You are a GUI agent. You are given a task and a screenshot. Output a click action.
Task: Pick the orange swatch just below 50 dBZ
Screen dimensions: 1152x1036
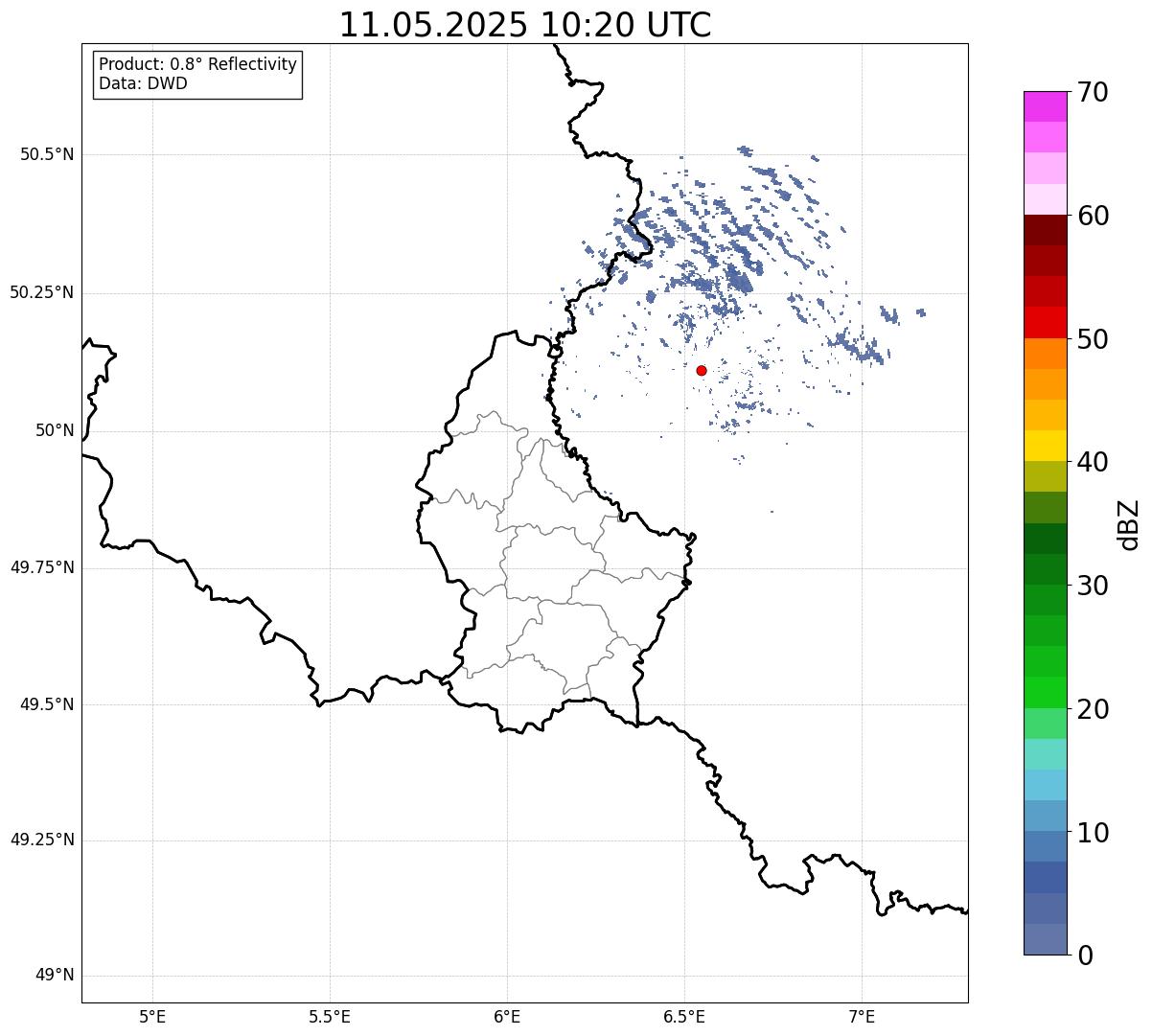[x=1046, y=354]
